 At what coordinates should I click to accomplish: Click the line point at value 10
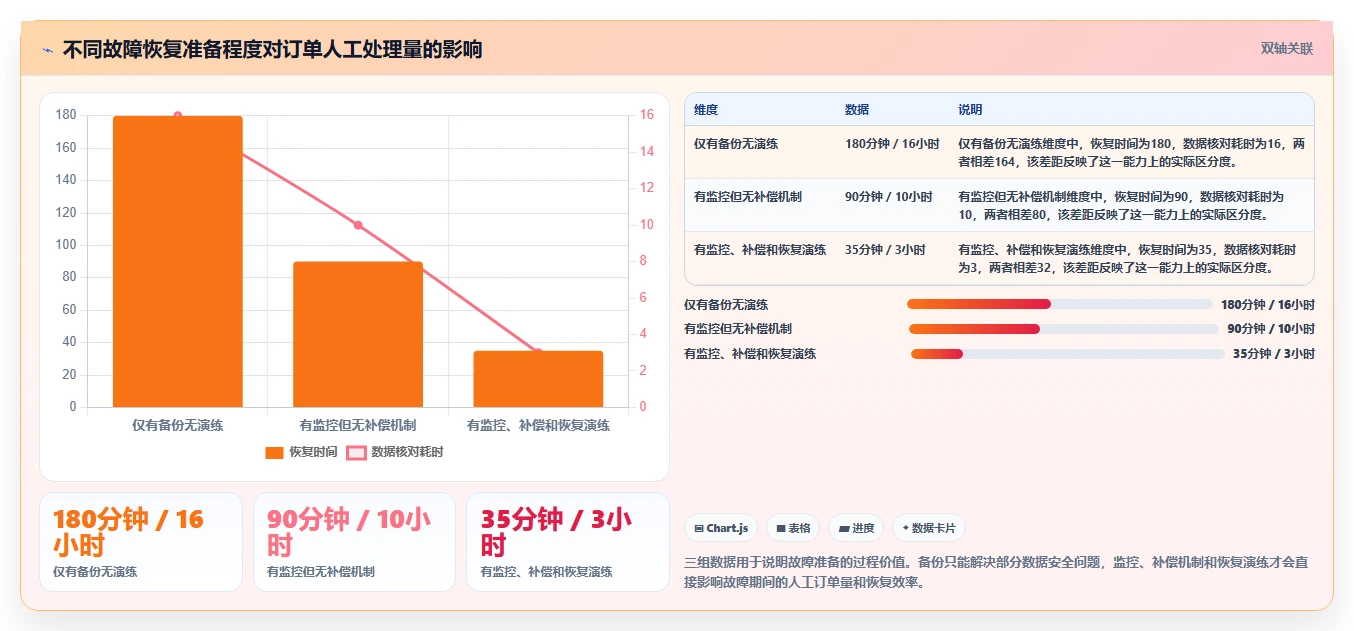(x=358, y=225)
